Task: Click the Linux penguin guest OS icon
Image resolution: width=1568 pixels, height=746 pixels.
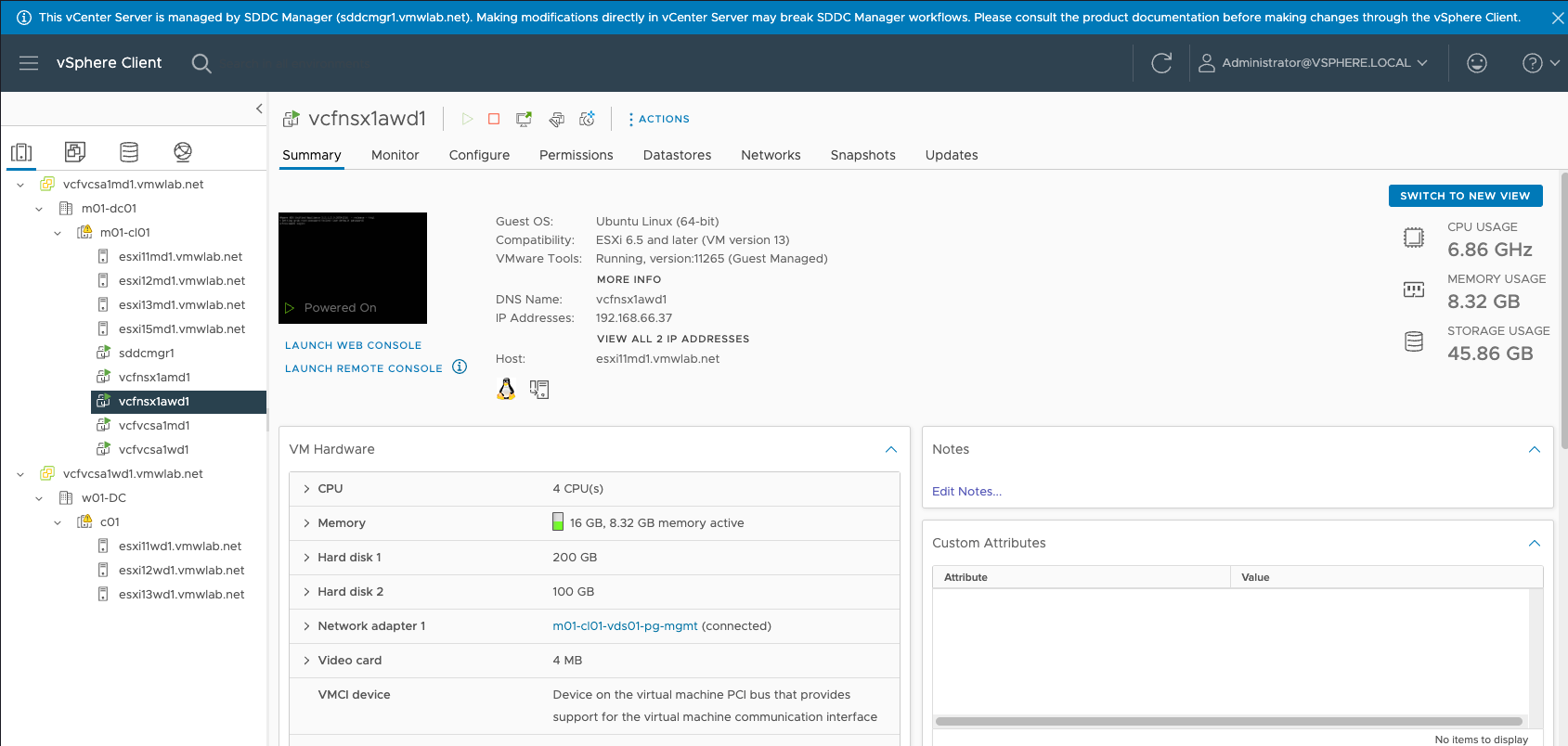Action: (x=506, y=389)
